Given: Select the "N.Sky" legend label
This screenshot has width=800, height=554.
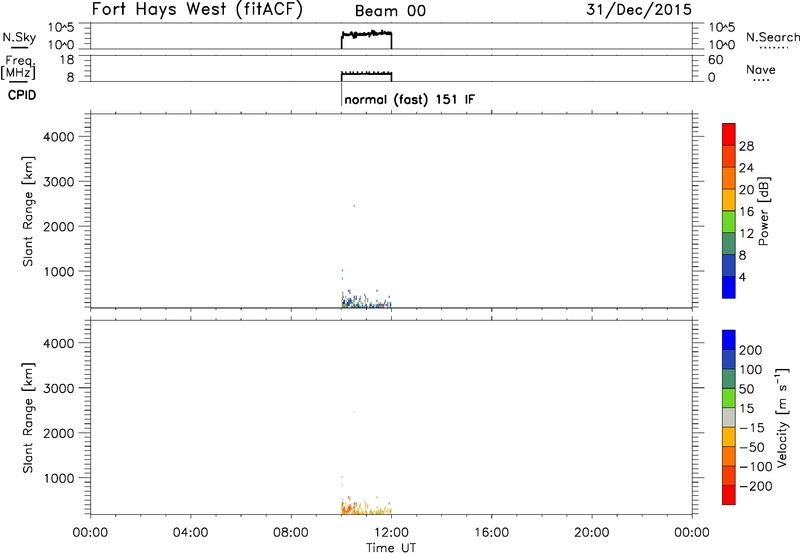Looking at the screenshot, I should click(19, 37).
